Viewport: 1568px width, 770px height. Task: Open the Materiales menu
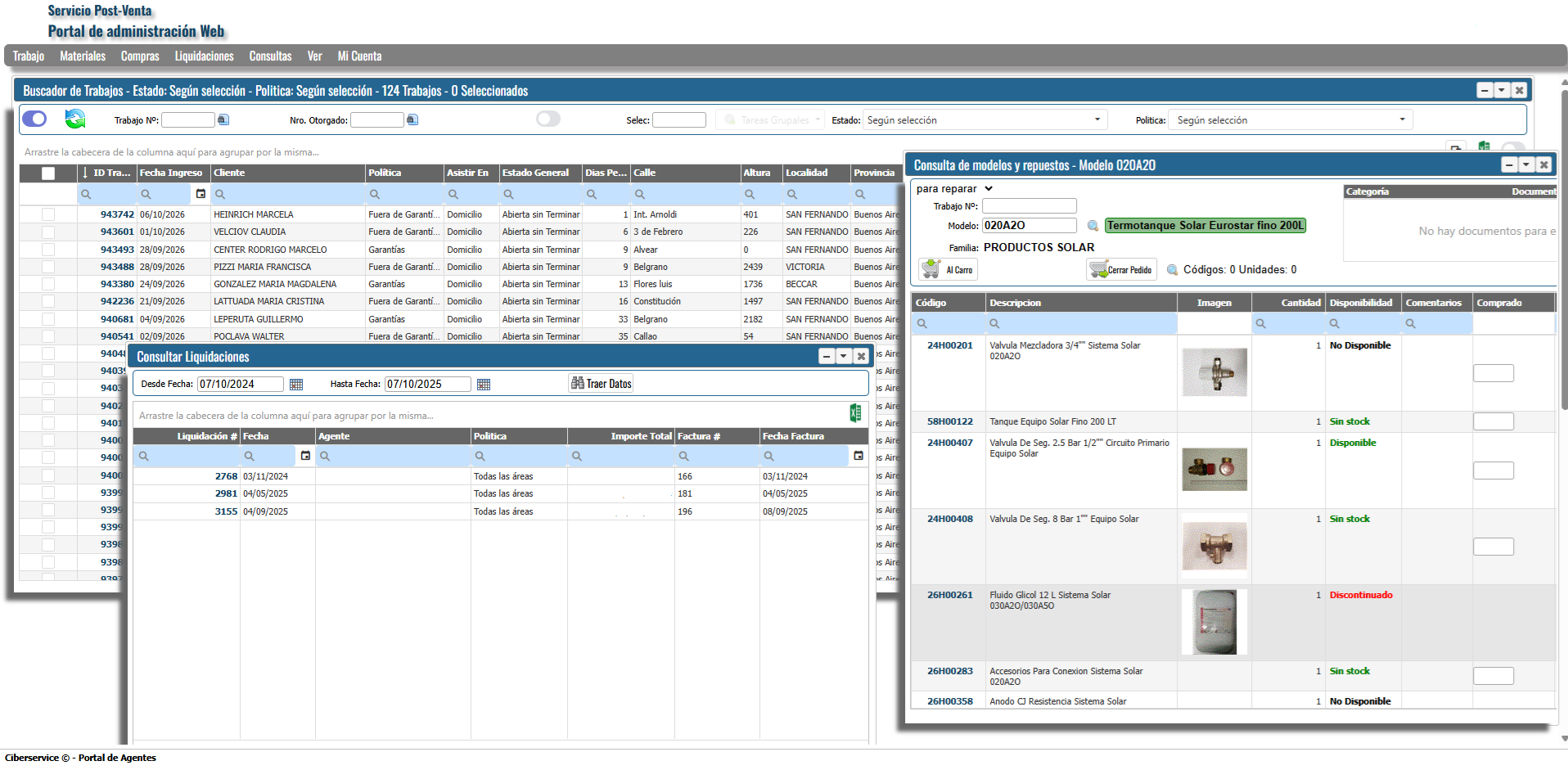coord(83,56)
